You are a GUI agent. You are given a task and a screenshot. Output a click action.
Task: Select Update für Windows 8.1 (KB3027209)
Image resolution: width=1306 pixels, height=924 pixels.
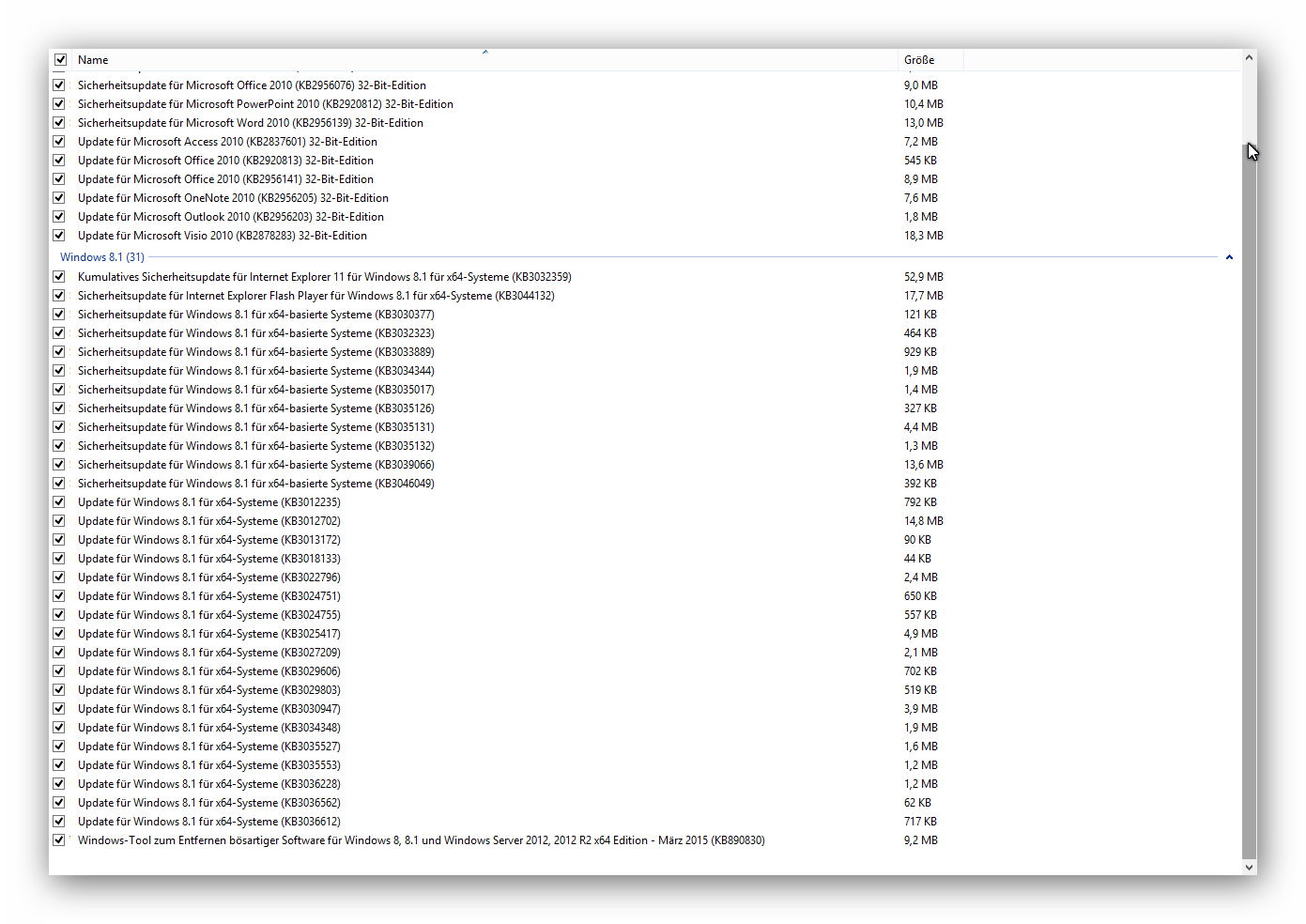click(209, 653)
